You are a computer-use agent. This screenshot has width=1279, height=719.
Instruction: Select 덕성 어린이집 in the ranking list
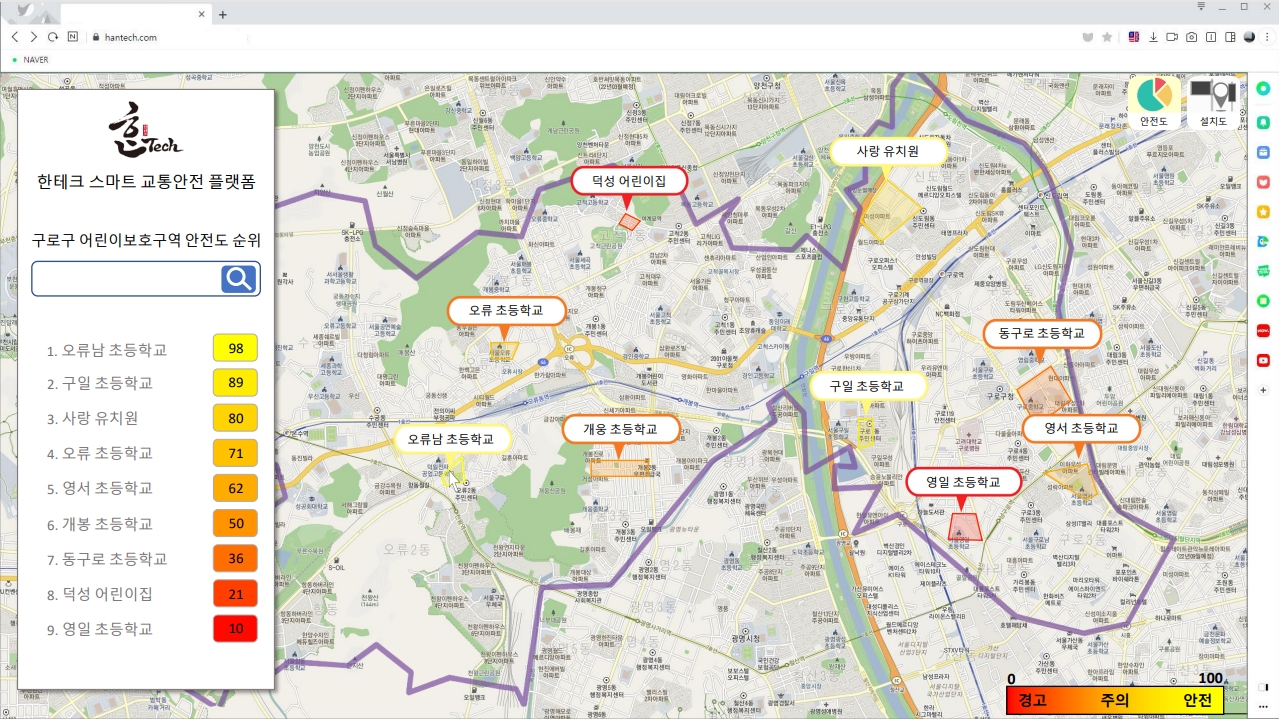point(107,594)
